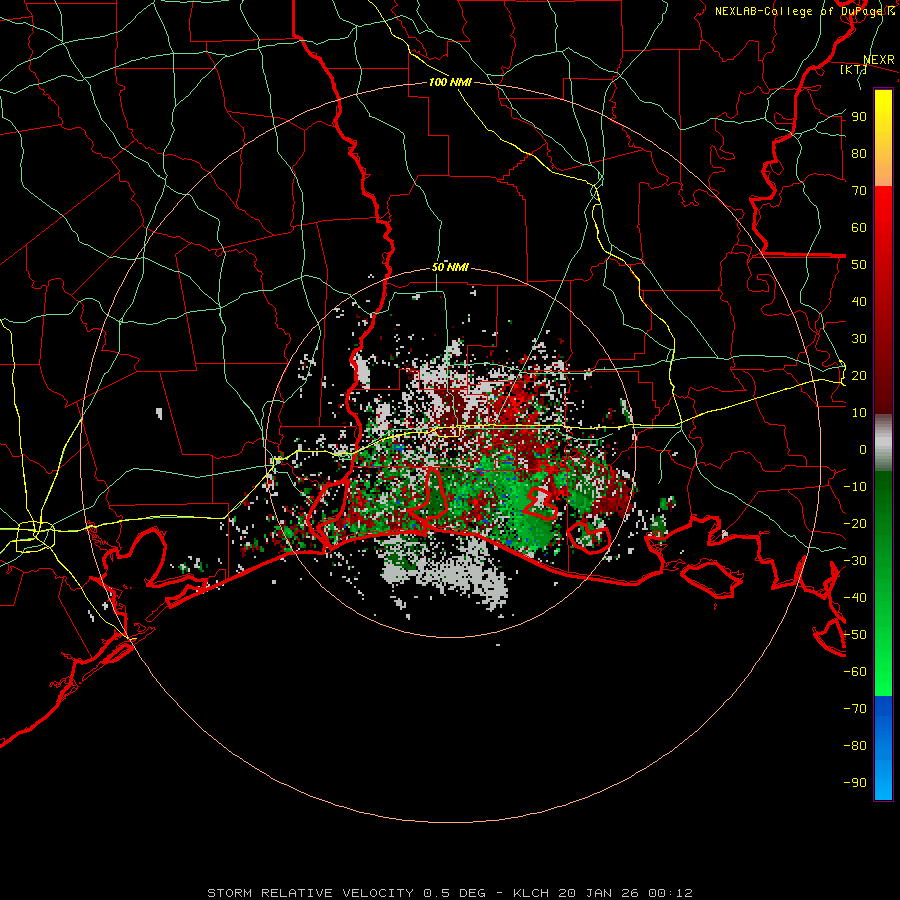This screenshot has width=900, height=900.
Task: Click the -50 value on velocity scale
Action: [855, 635]
